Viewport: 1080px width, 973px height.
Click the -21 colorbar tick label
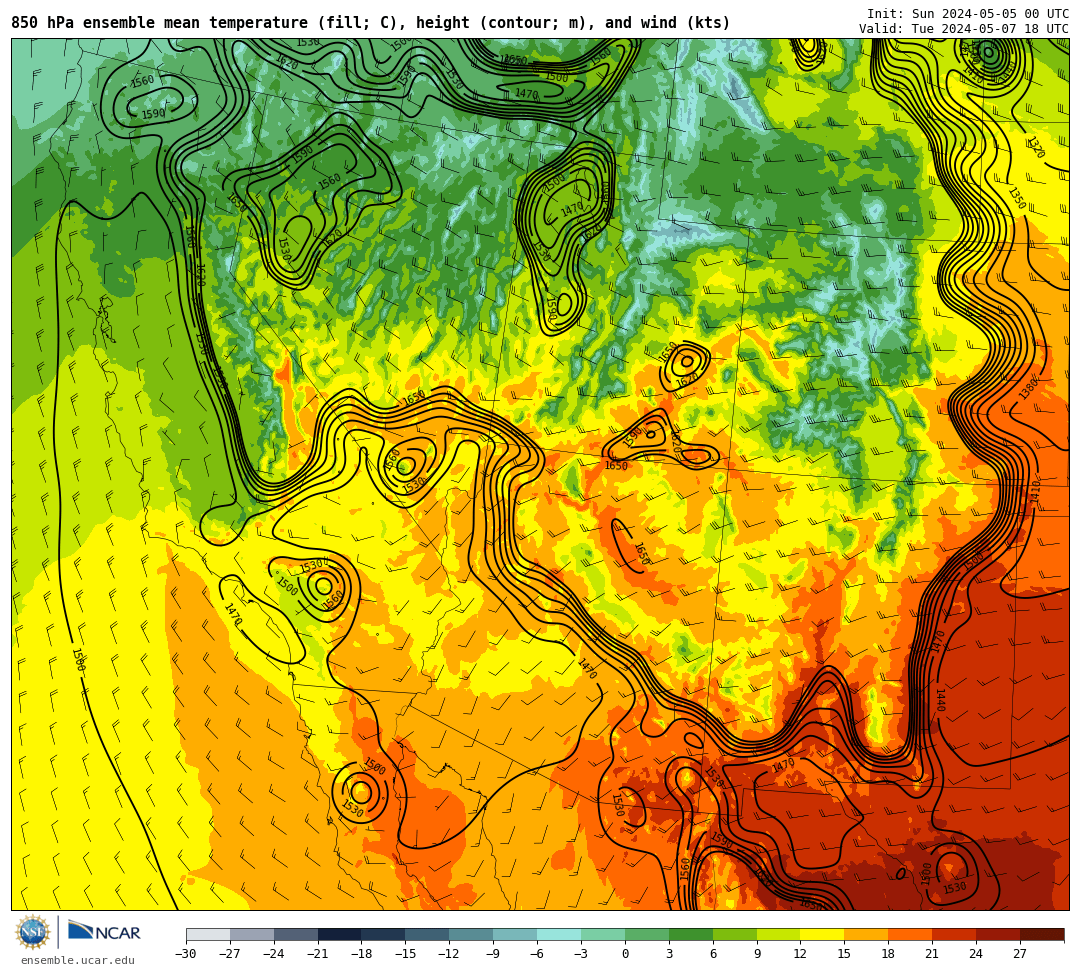(318, 954)
